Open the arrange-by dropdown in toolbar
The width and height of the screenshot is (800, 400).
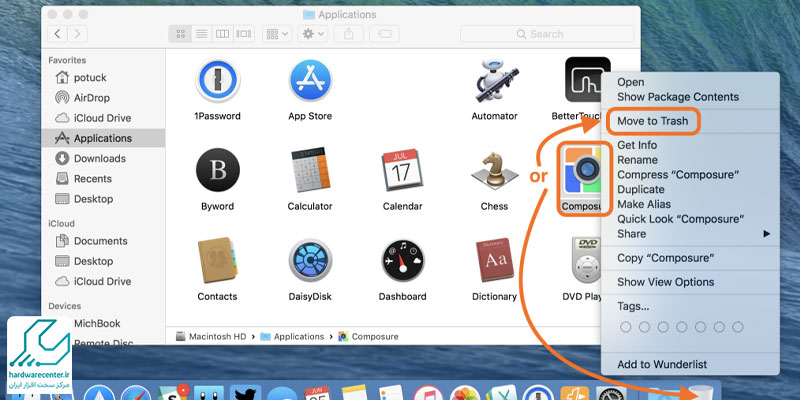pos(277,34)
